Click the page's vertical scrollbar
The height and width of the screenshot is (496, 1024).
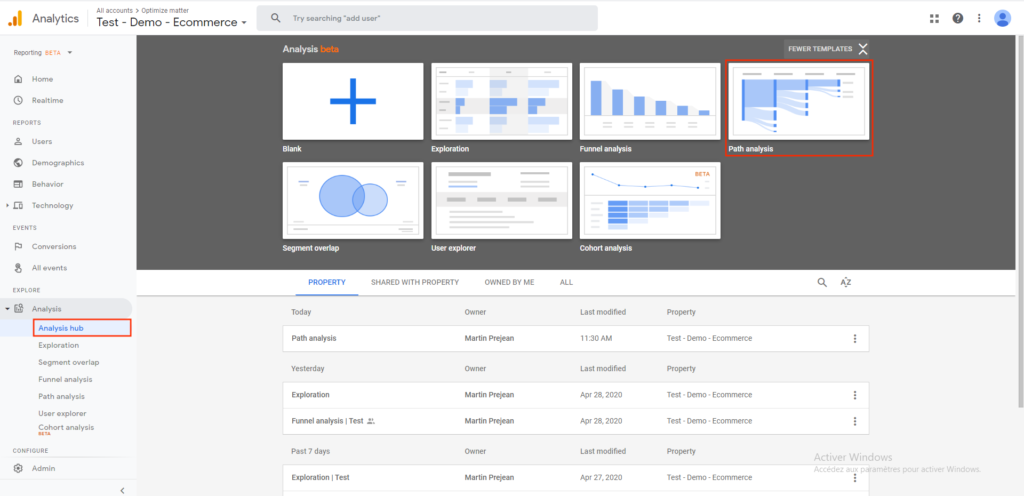[x=1019, y=222]
